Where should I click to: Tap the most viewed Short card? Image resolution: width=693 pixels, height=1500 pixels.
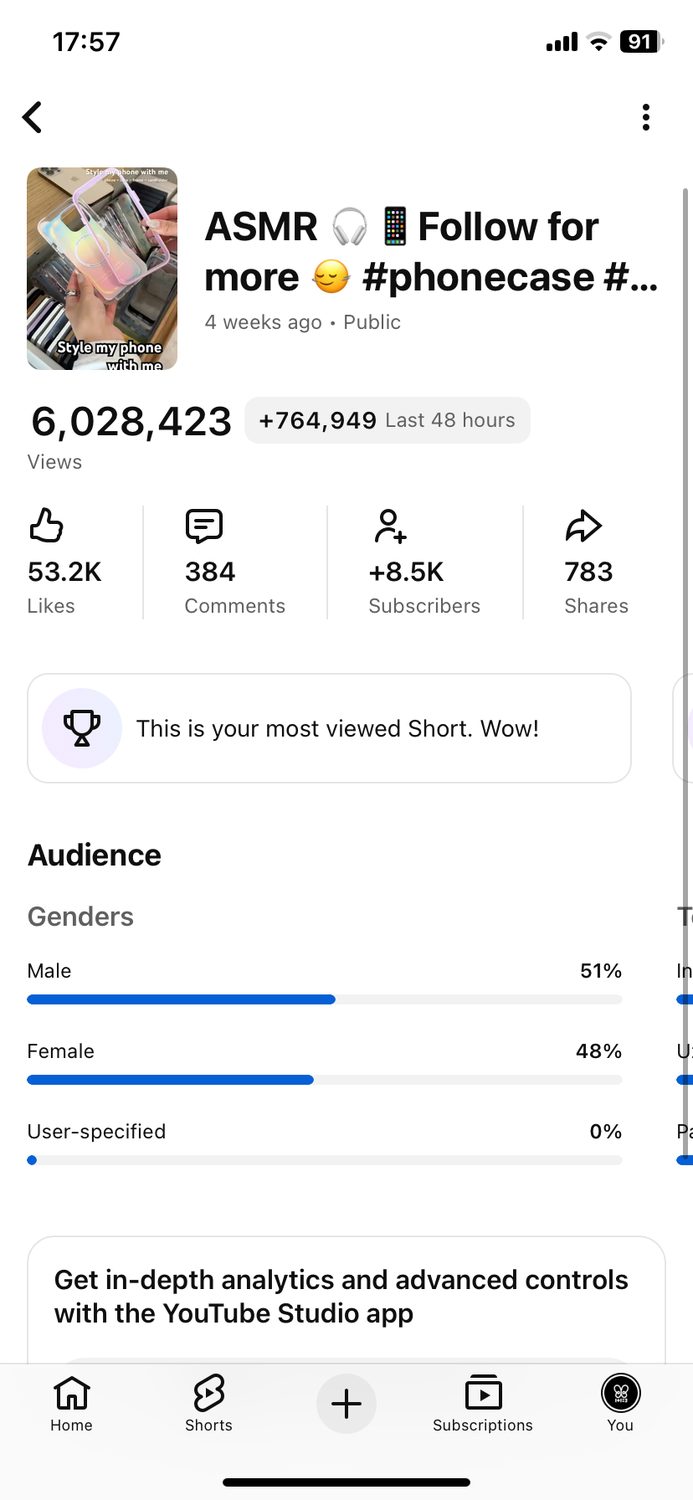tap(329, 728)
